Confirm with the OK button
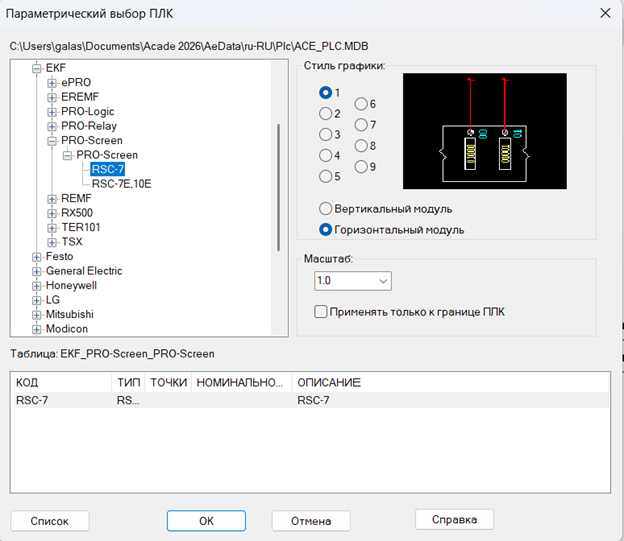This screenshot has height=541, width=624. pos(206,521)
